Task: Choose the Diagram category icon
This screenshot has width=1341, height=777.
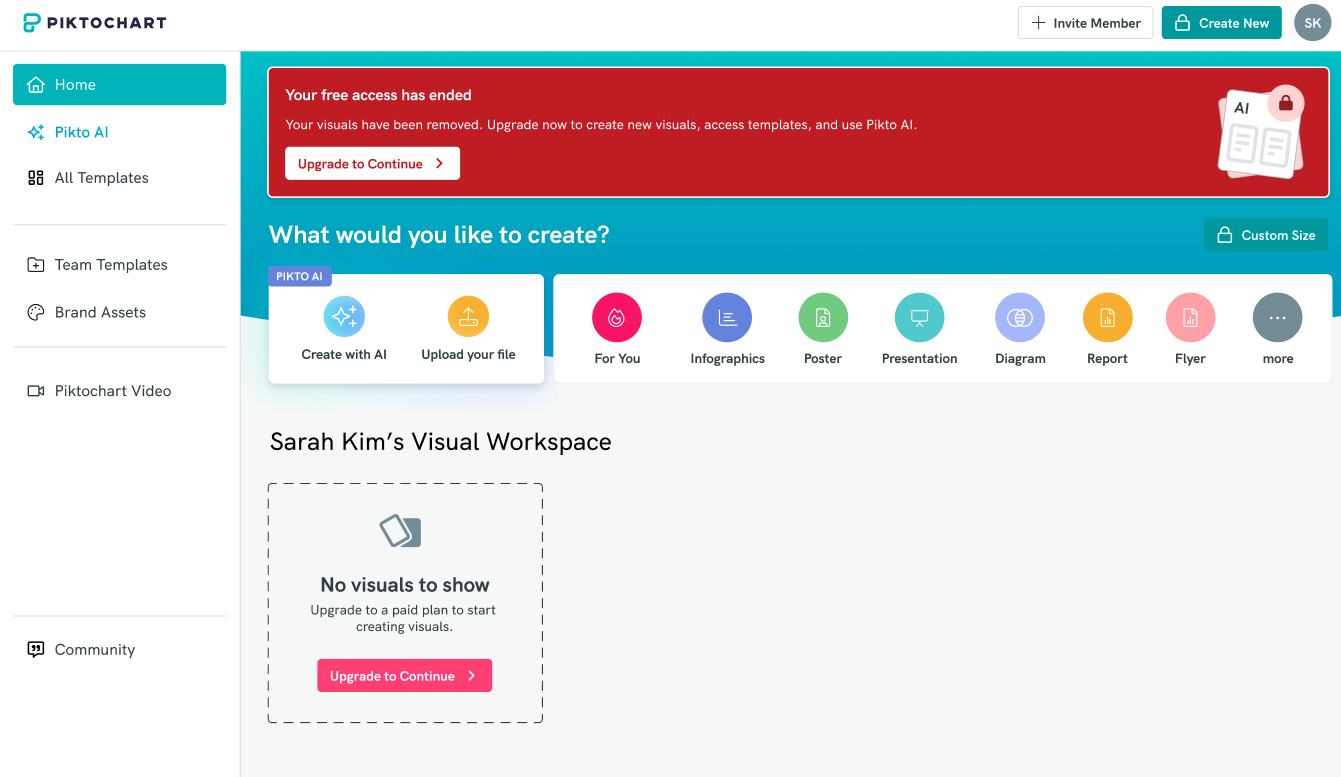Action: pyautogui.click(x=1020, y=318)
